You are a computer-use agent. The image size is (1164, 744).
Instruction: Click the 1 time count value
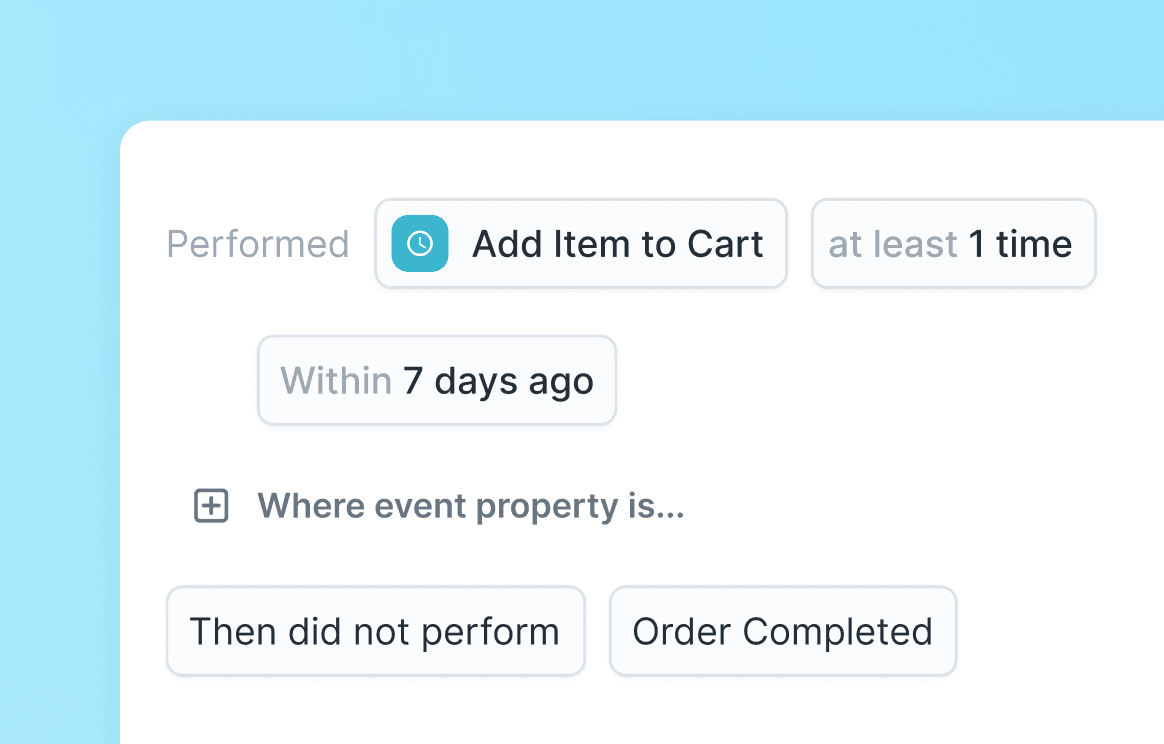click(1020, 244)
